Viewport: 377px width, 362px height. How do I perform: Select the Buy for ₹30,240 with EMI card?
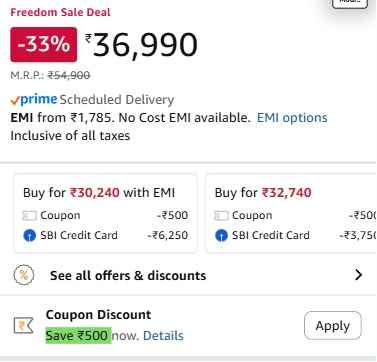pyautogui.click(x=105, y=213)
